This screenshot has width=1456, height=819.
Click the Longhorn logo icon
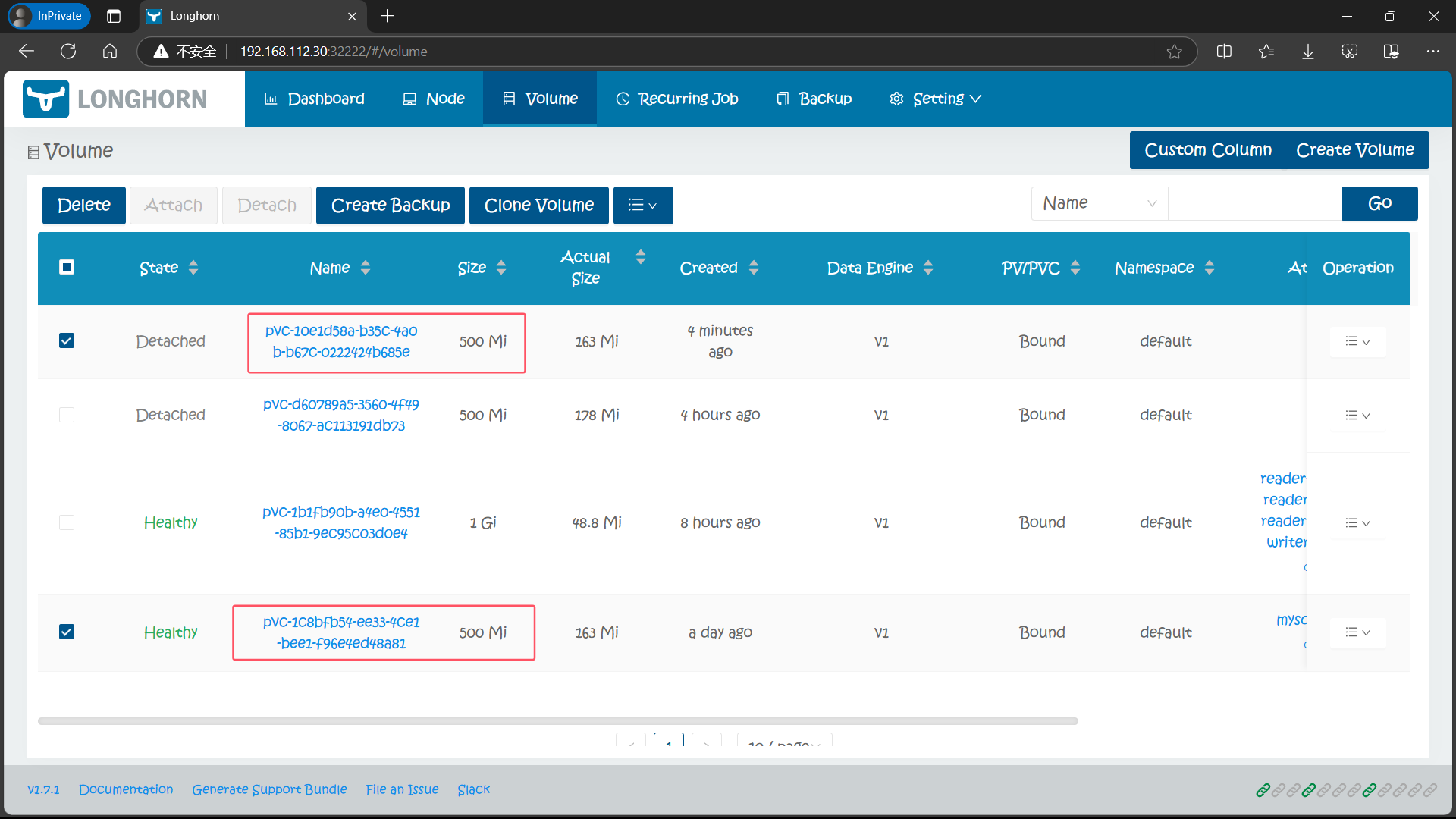click(45, 99)
